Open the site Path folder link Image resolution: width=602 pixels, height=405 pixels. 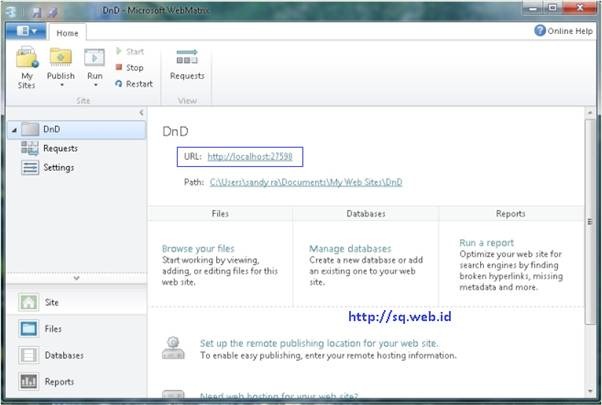306,182
